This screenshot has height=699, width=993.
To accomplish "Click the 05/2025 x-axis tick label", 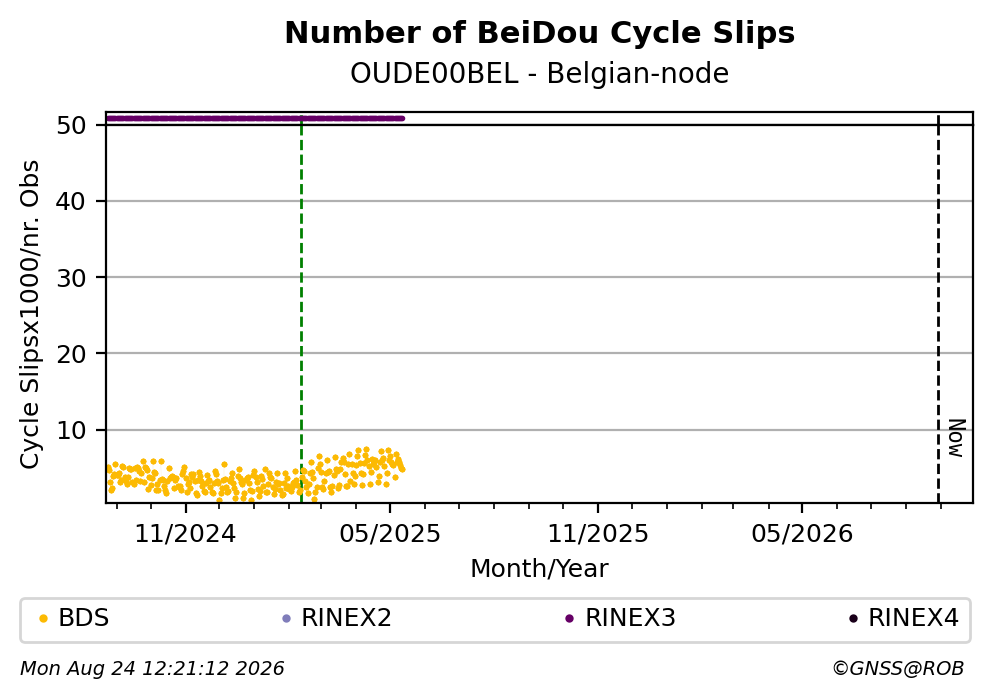I will [x=389, y=534].
